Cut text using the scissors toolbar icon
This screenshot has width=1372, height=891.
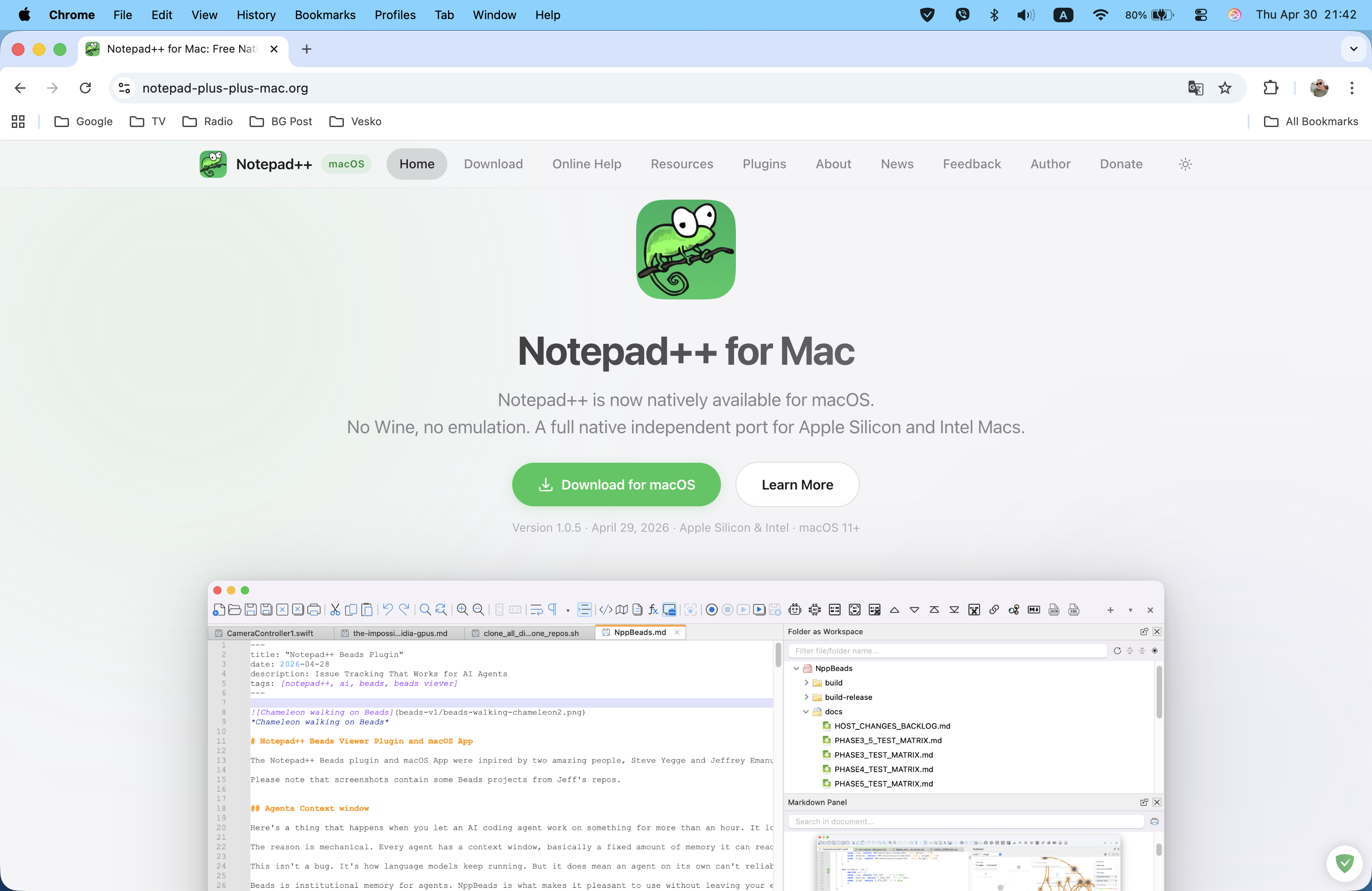334,610
